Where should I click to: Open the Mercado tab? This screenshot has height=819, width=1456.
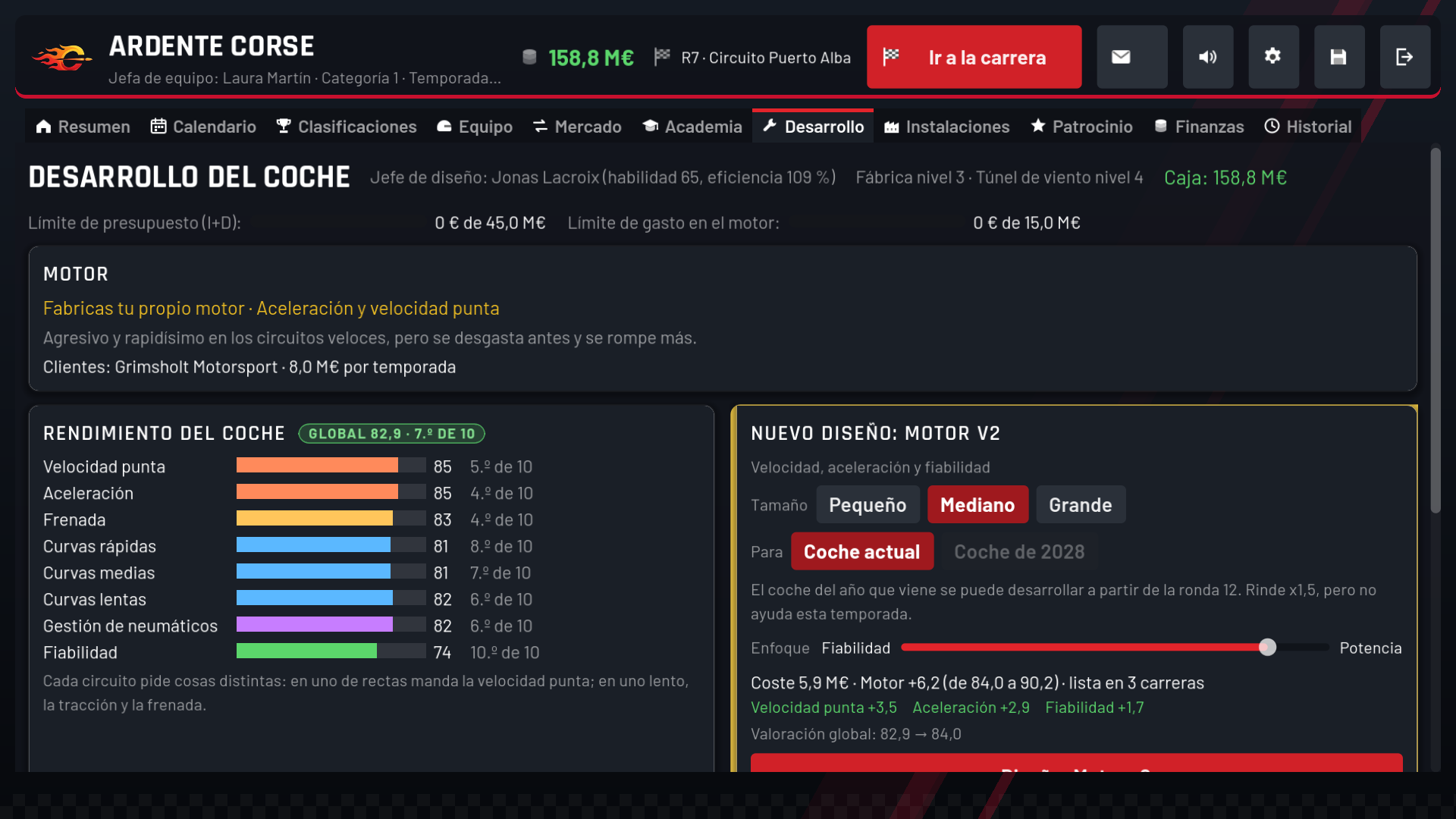click(x=577, y=127)
